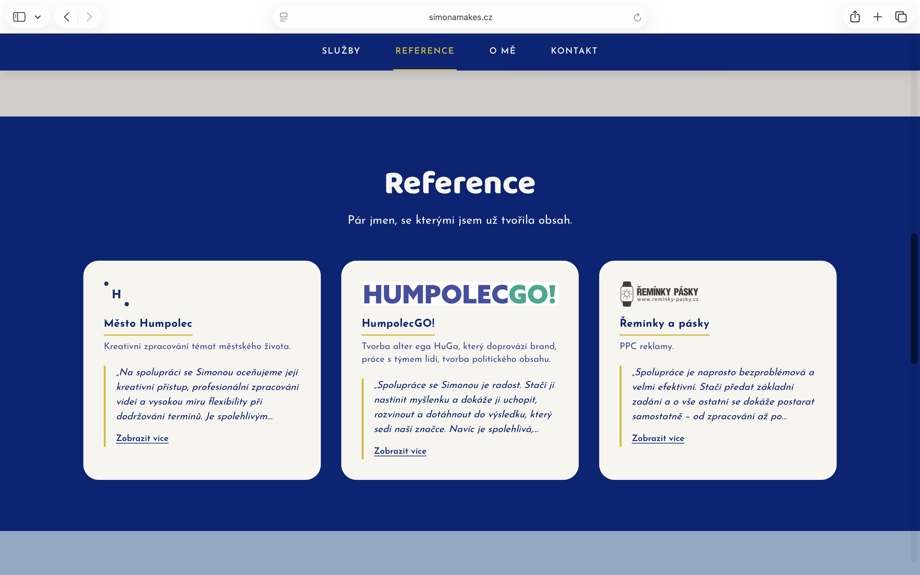This screenshot has height=575, width=920.
Task: Open the Share icon
Action: 855,16
